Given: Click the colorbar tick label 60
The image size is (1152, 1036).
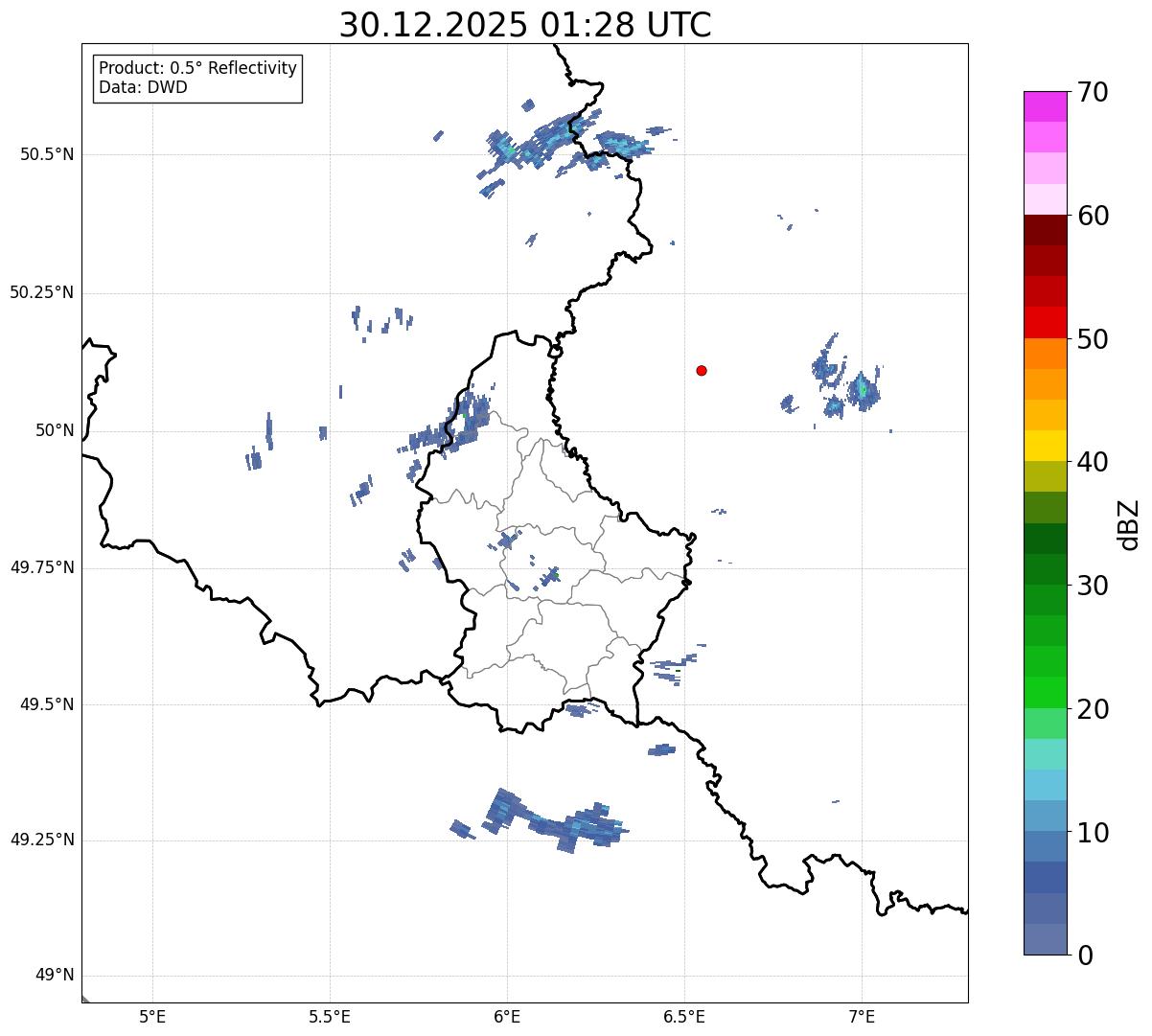Looking at the screenshot, I should point(1093,216).
